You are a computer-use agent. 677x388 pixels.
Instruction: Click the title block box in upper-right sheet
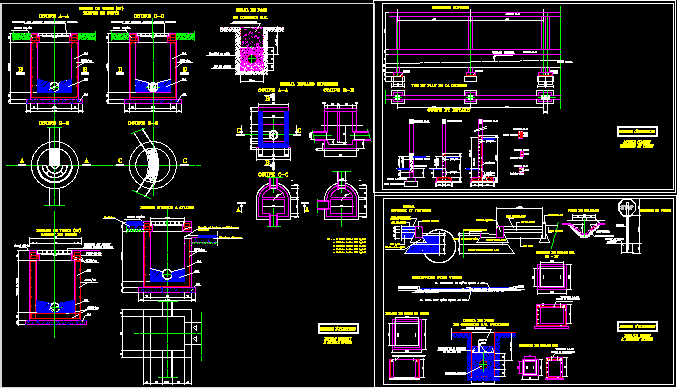point(637,132)
